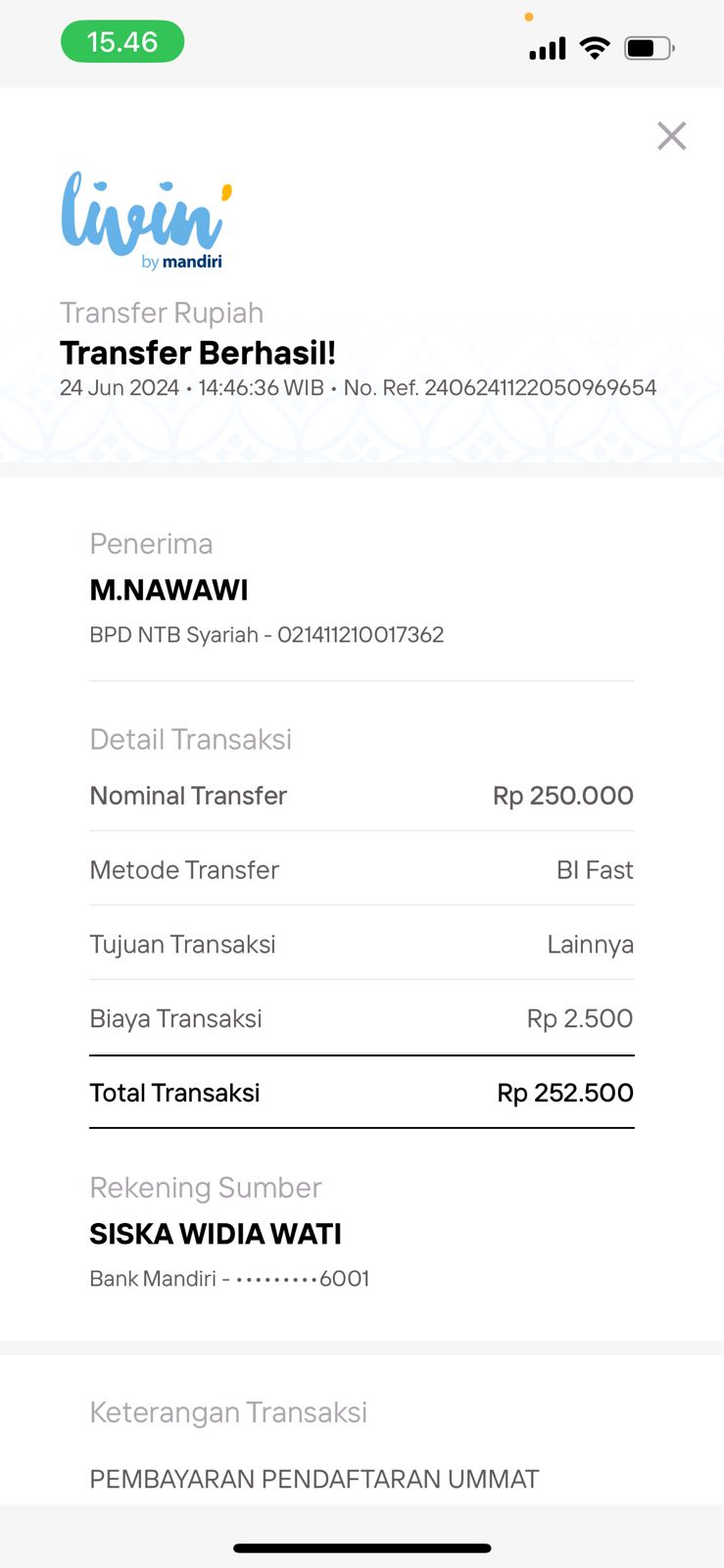
Task: Select recipient name M.NAWAWI
Action: tap(169, 590)
